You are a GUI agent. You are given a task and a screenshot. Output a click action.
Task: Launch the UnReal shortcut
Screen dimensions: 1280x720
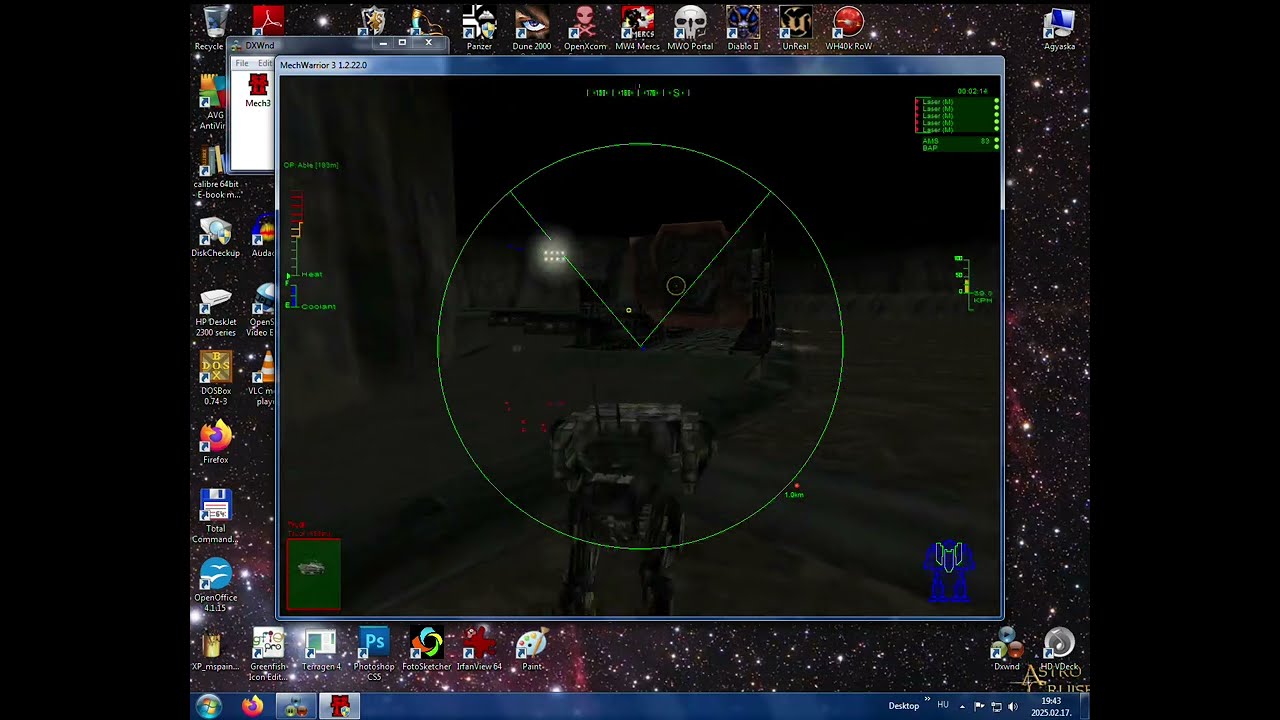click(x=796, y=27)
